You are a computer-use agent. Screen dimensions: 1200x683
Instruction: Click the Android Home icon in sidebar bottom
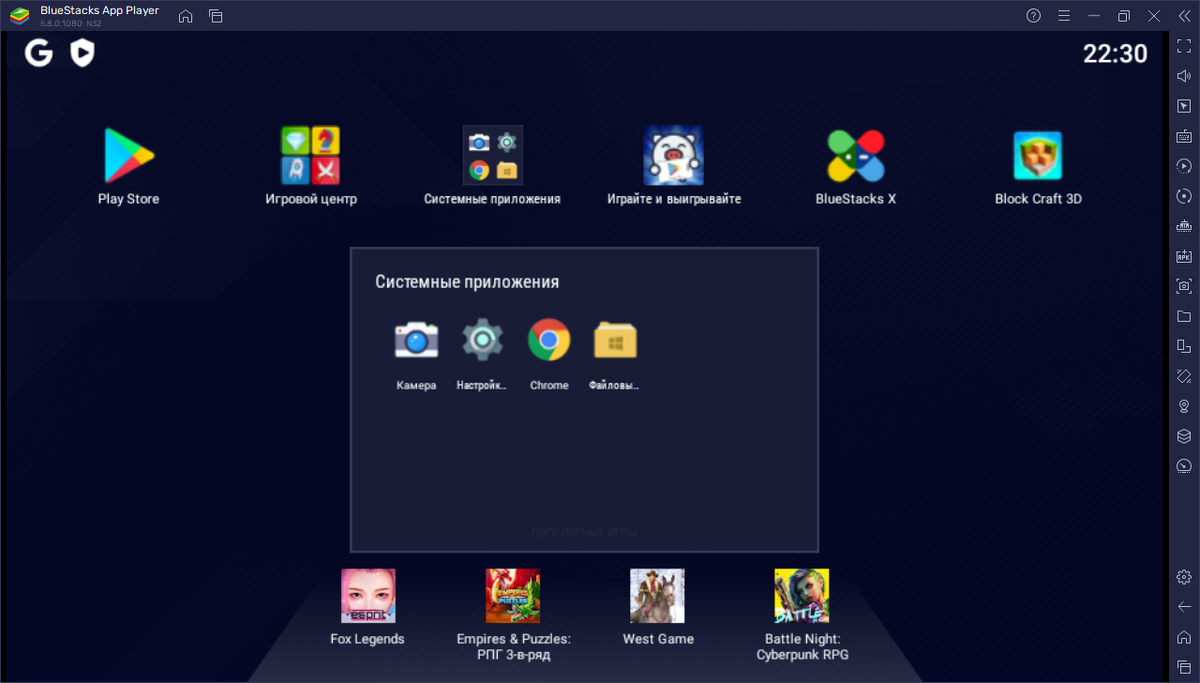pyautogui.click(x=1184, y=637)
